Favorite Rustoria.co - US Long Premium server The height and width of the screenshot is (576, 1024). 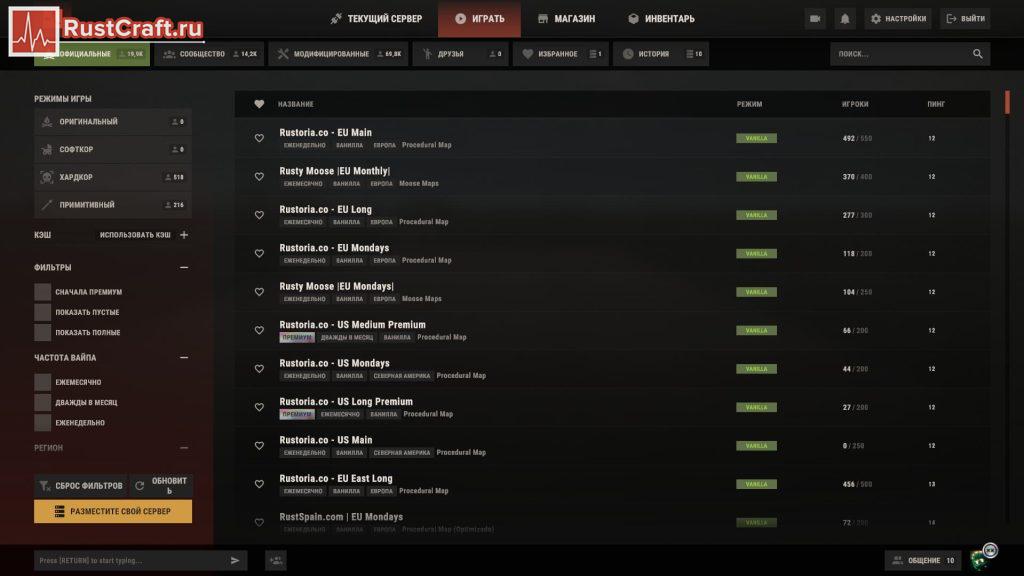click(x=259, y=408)
